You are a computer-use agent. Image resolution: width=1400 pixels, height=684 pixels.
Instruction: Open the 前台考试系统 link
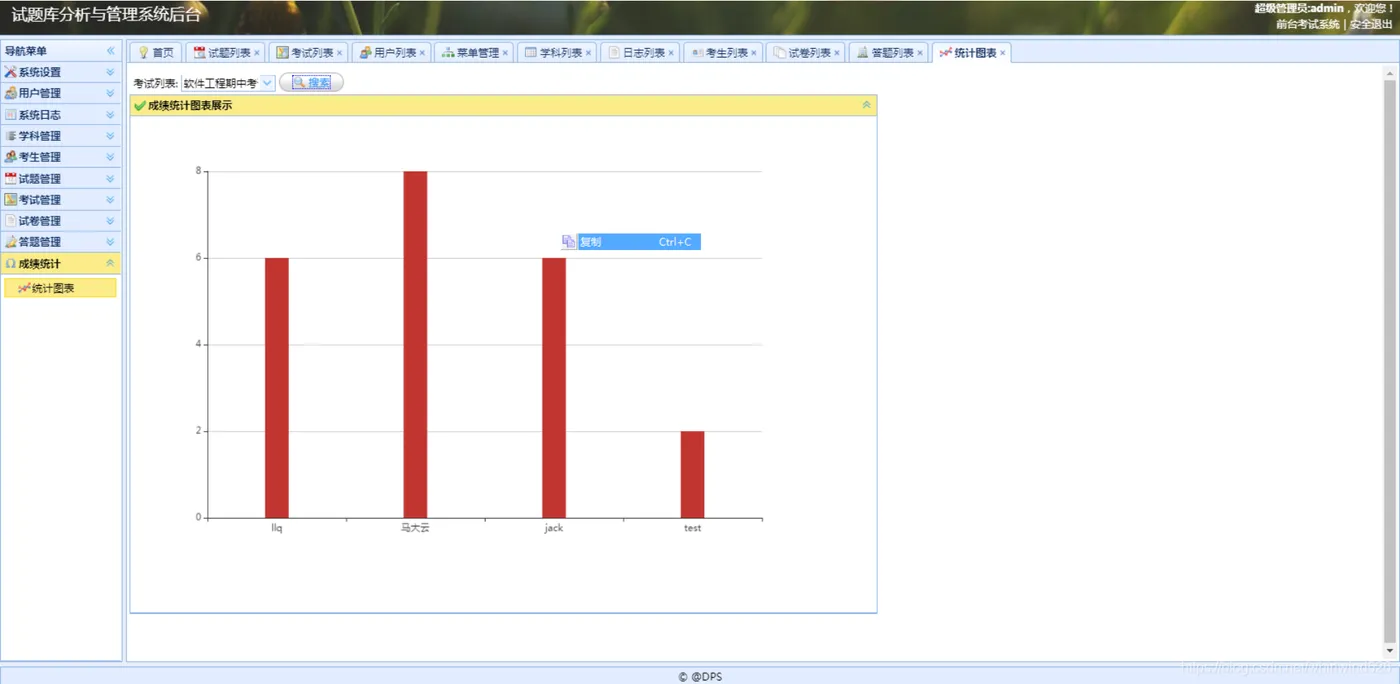point(1307,24)
